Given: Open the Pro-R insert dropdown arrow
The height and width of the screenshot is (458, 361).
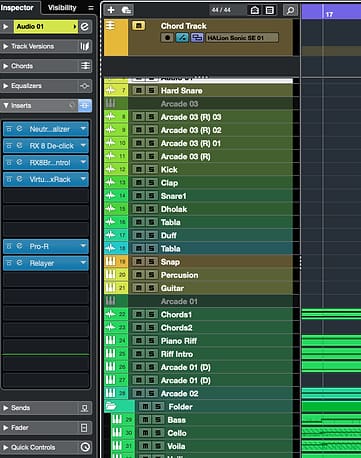Looking at the screenshot, I should coord(83,246).
